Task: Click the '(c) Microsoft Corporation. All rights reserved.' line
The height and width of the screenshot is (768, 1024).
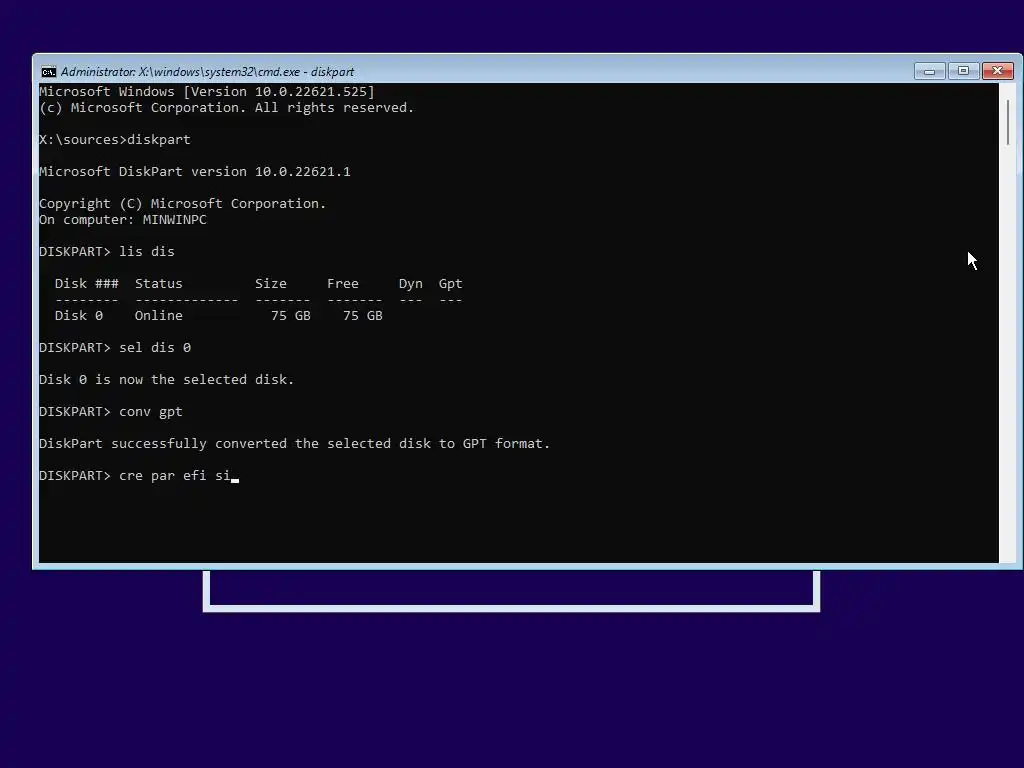Action: click(227, 108)
